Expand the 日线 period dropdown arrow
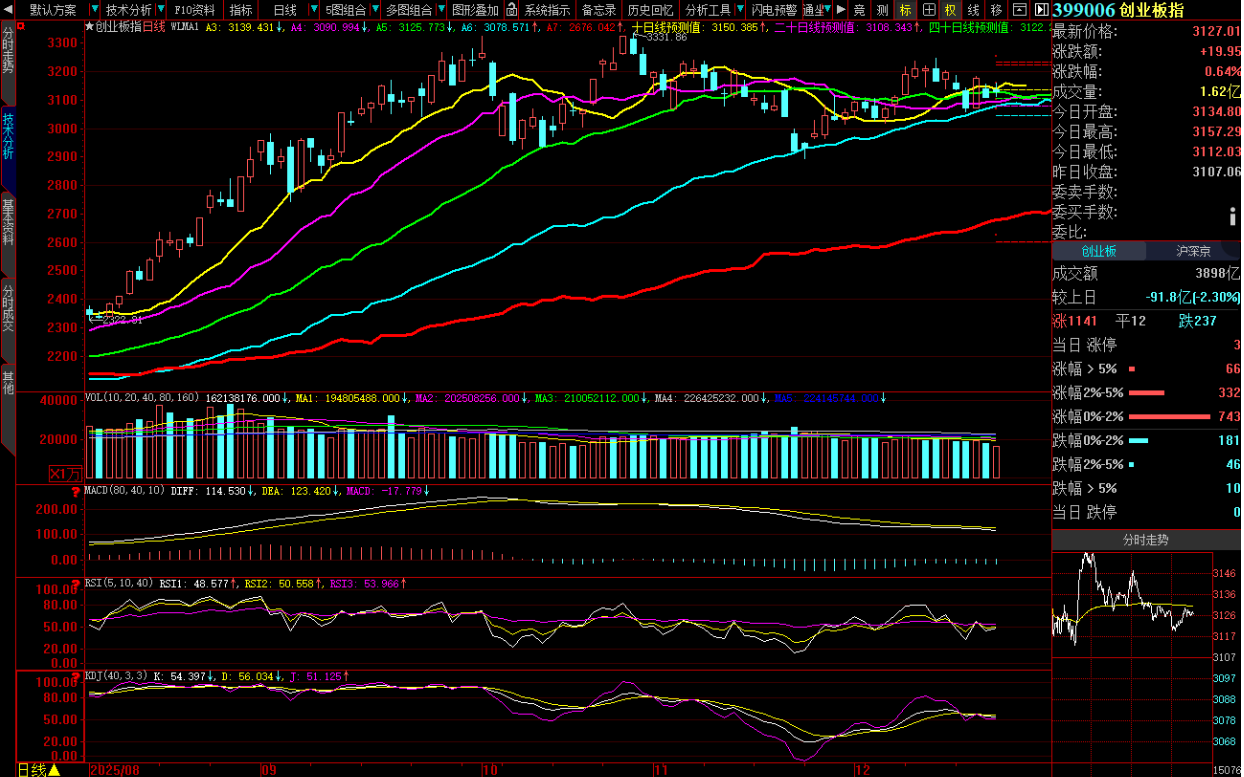 point(312,10)
